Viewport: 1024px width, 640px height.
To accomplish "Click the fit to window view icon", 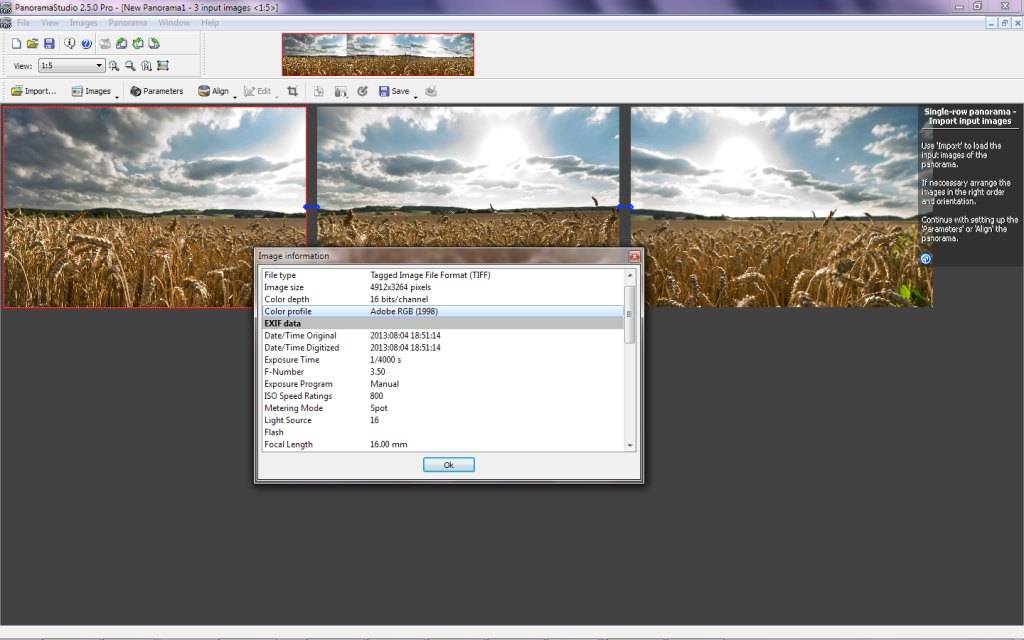I will [x=162, y=66].
